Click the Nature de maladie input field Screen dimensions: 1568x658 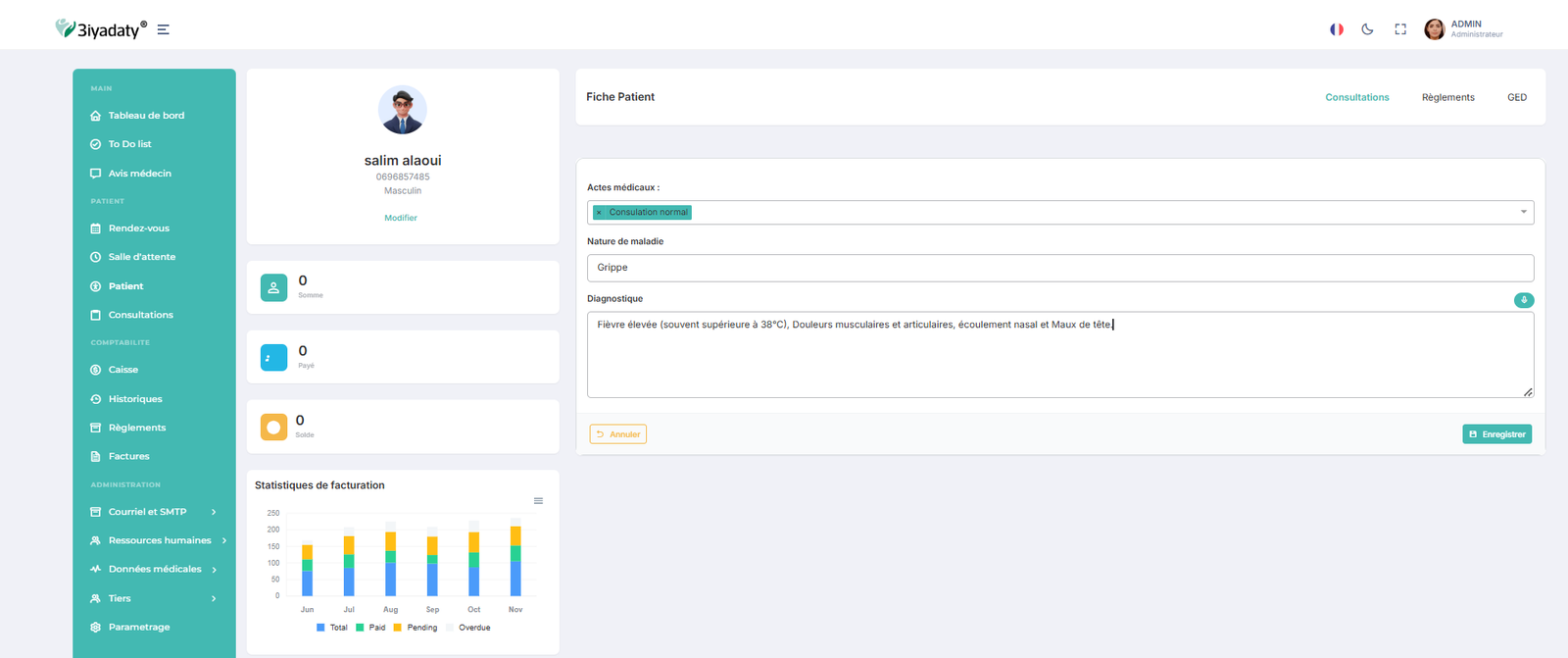tap(1059, 268)
